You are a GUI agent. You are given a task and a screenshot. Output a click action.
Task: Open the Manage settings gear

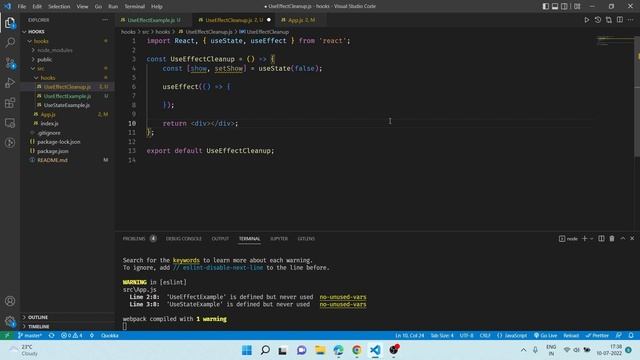pyautogui.click(x=10, y=321)
